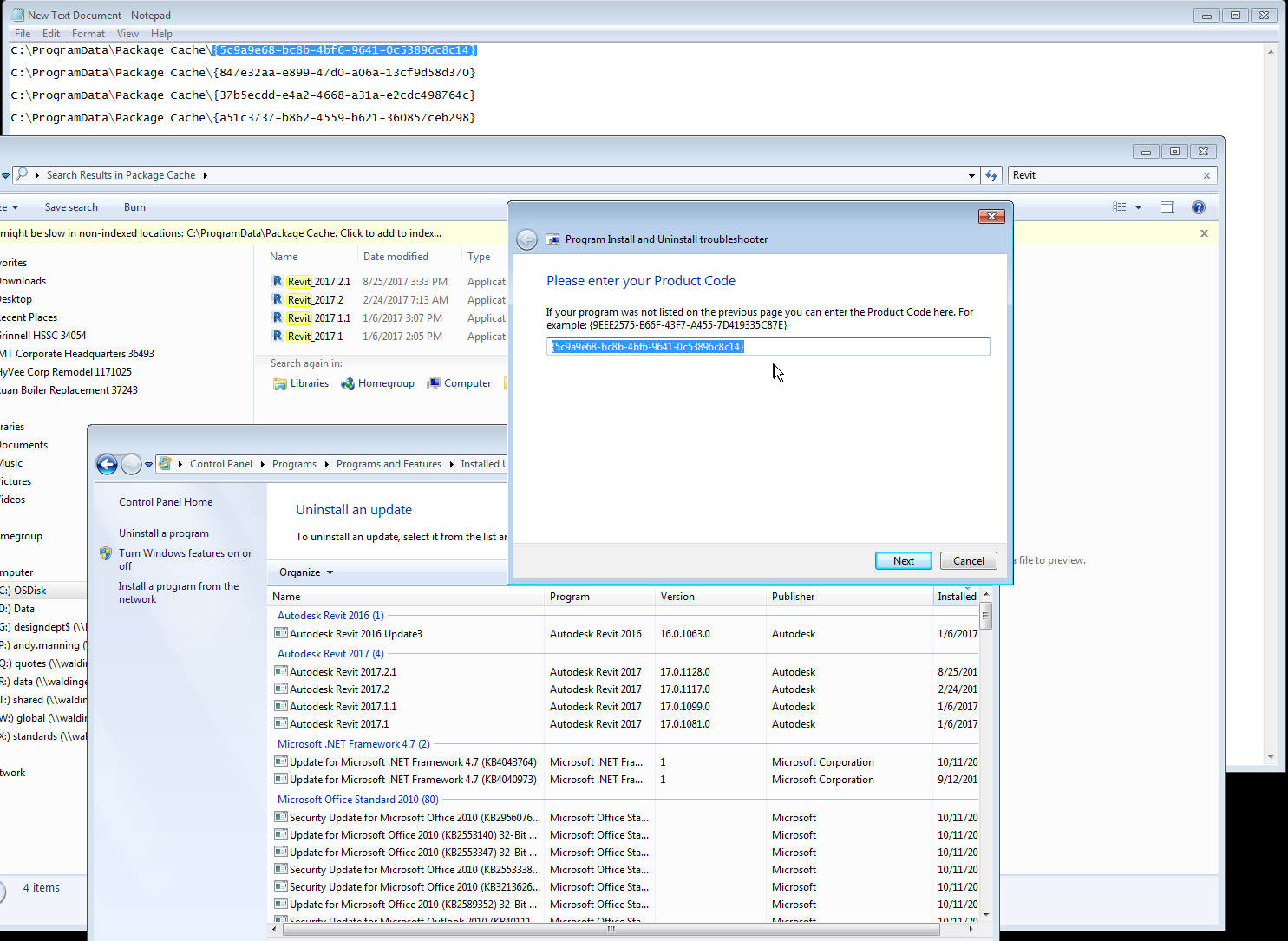
Task: Open the Organize dropdown
Action: [304, 572]
